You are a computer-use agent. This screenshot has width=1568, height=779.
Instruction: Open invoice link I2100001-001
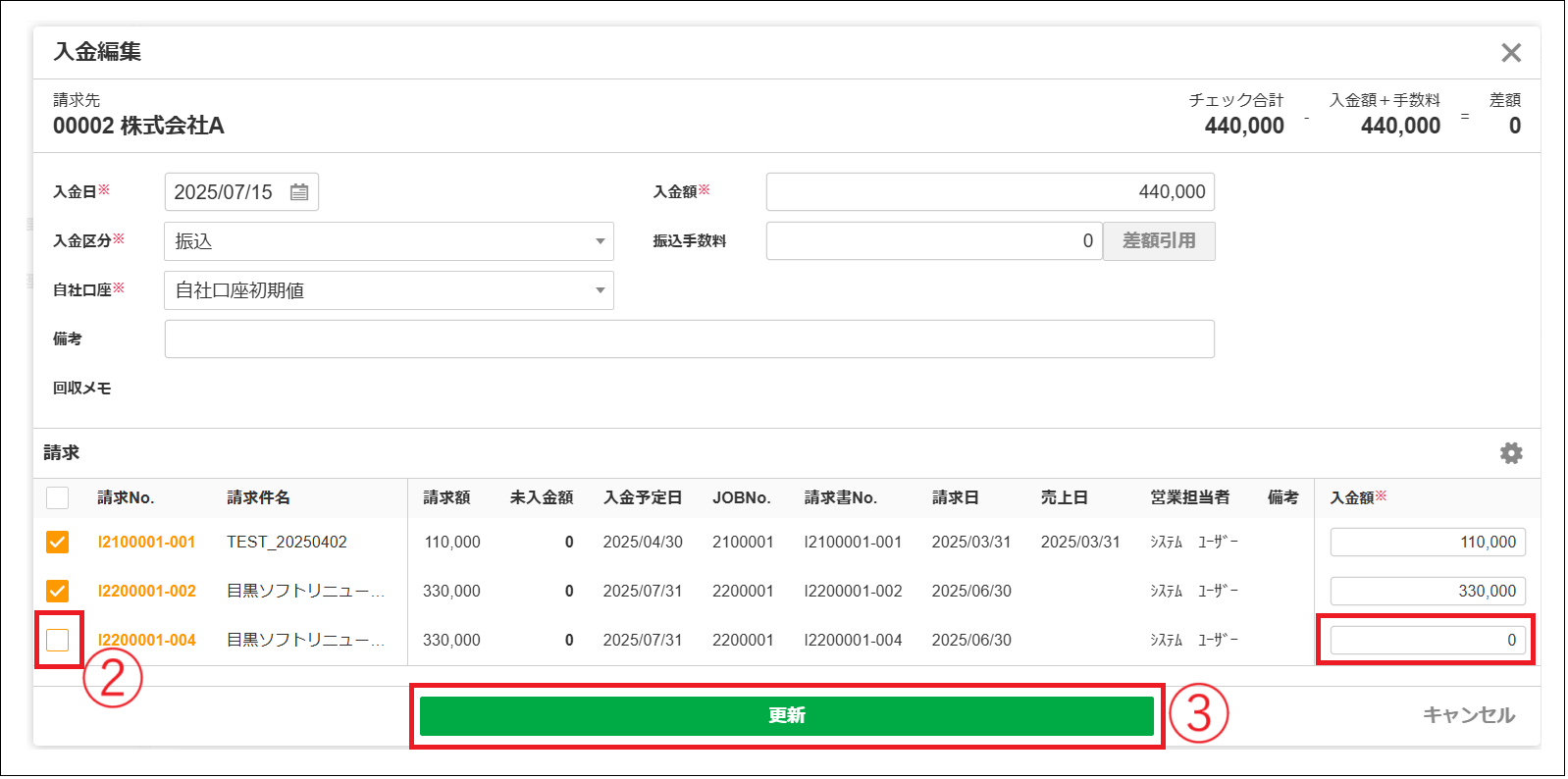(x=146, y=542)
